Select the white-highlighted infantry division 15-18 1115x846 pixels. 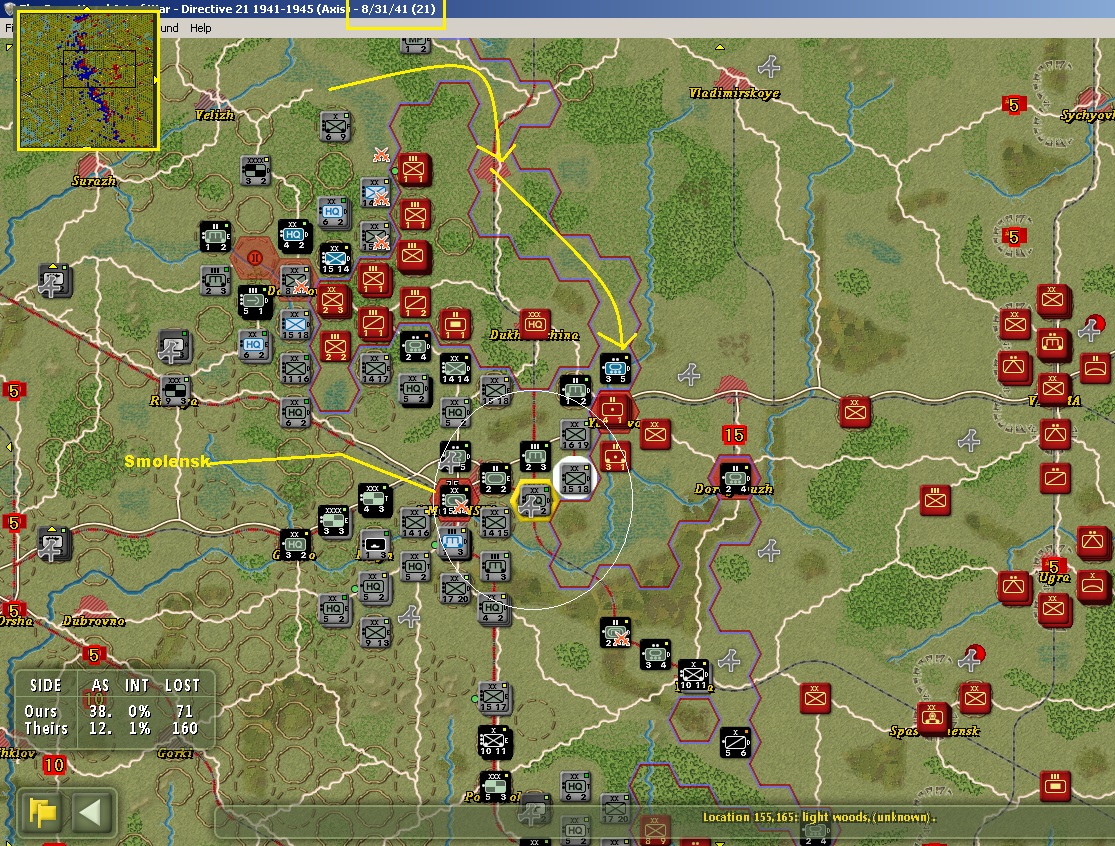pos(575,478)
